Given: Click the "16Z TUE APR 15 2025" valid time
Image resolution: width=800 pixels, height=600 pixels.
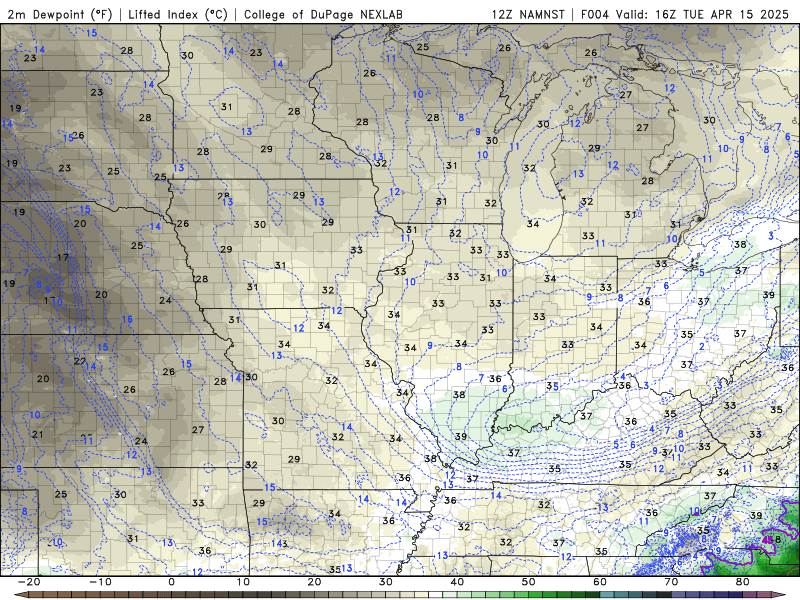Looking at the screenshot, I should (722, 14).
